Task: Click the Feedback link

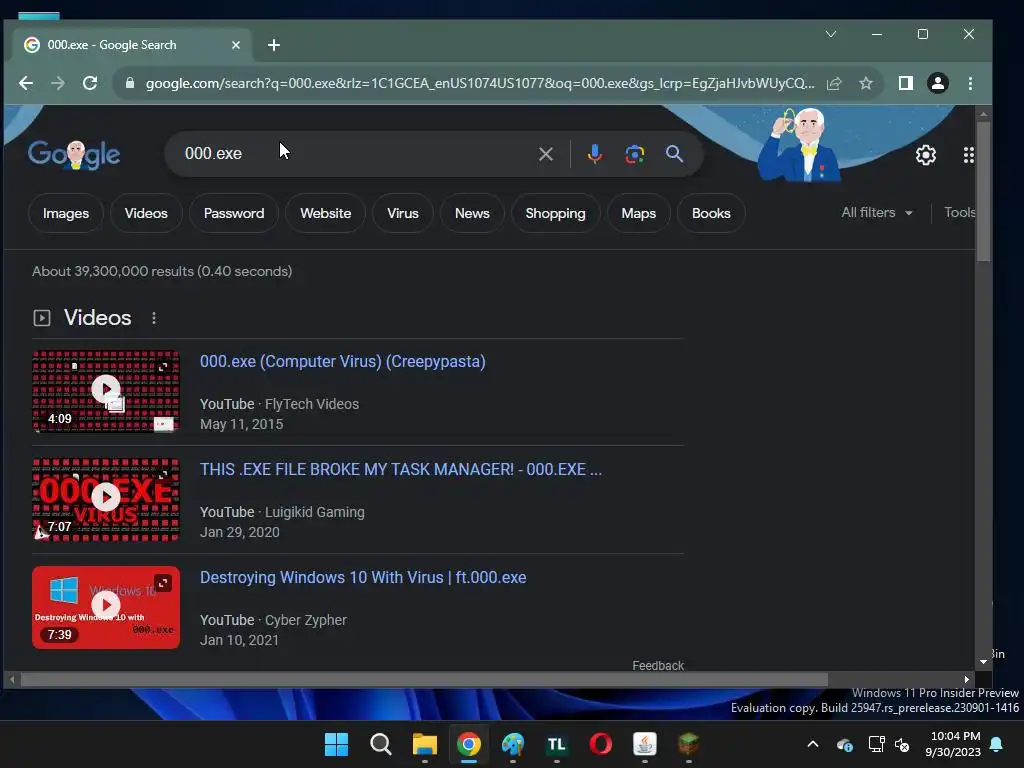Action: click(658, 665)
